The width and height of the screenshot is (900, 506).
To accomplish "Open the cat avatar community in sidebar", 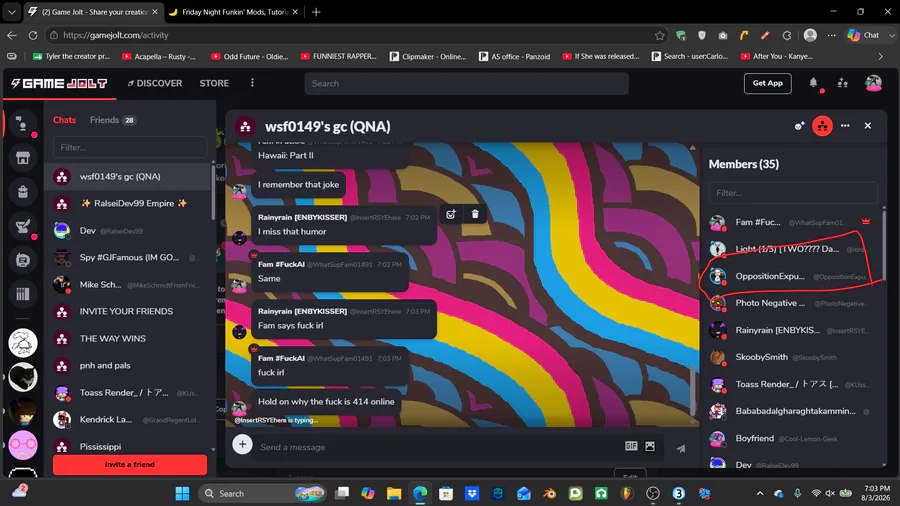I will click(x=22, y=377).
